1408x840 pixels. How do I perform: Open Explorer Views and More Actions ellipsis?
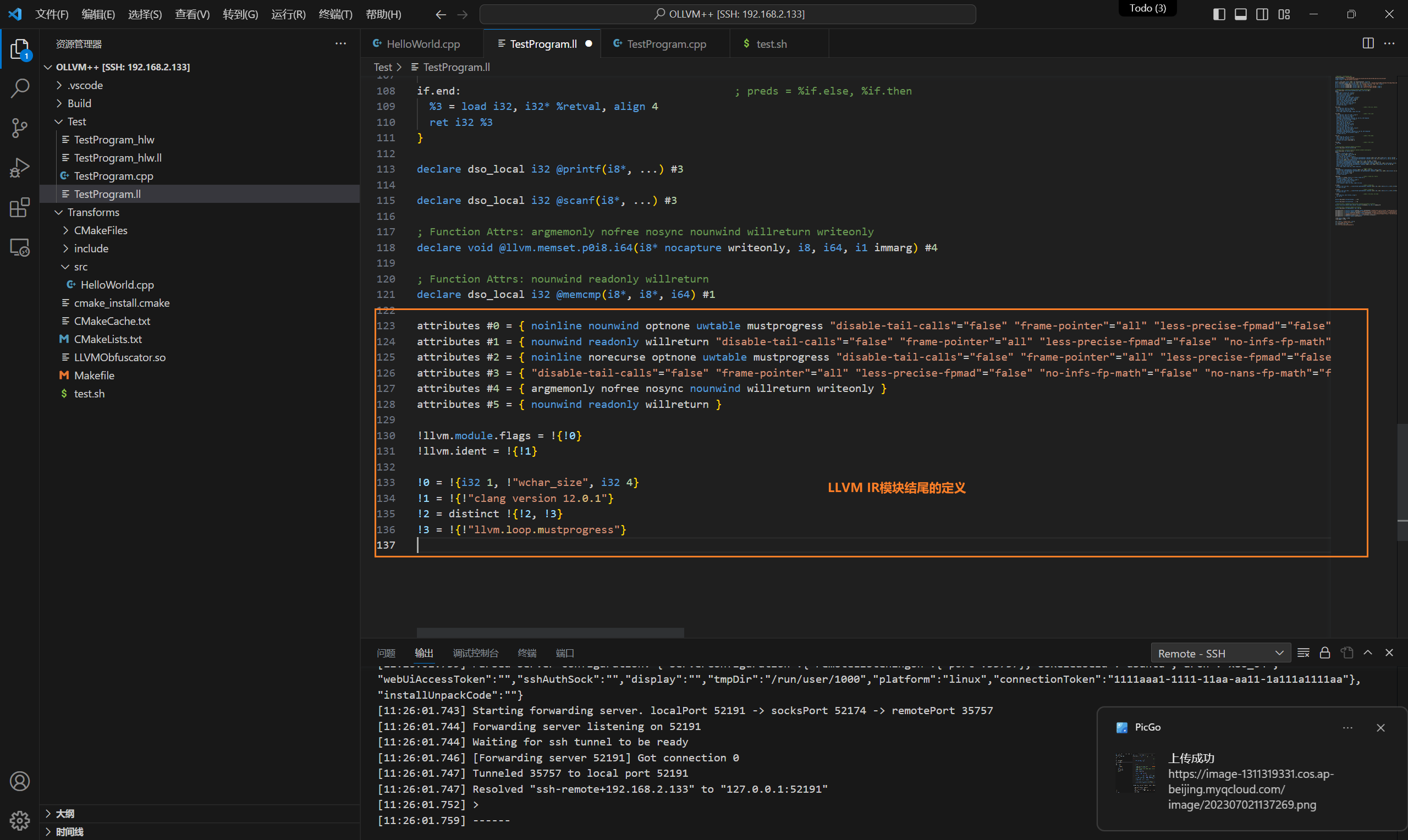tap(341, 43)
